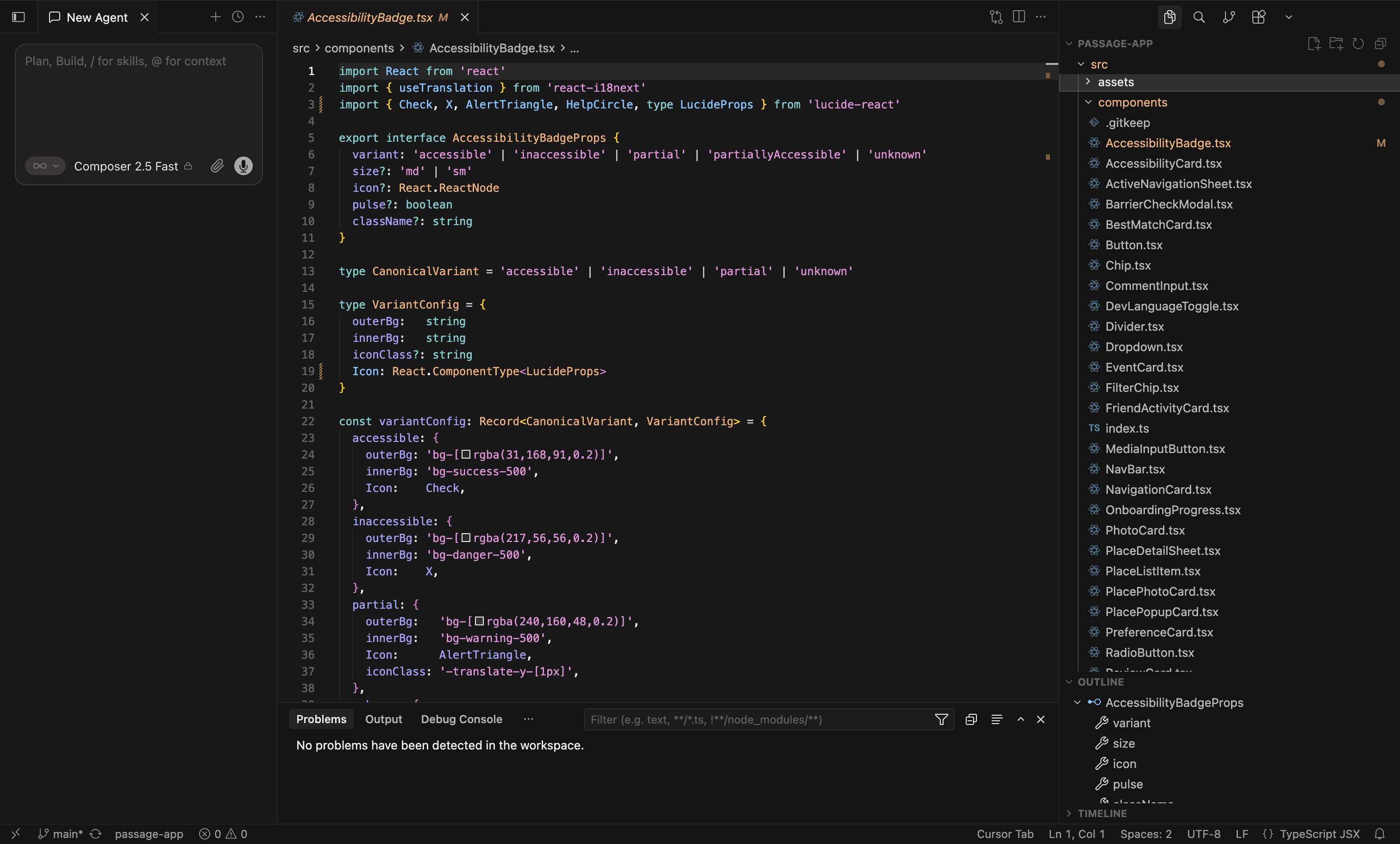
Task: Open color picker for rgba(217,56,56,0.2)
Action: [466, 538]
